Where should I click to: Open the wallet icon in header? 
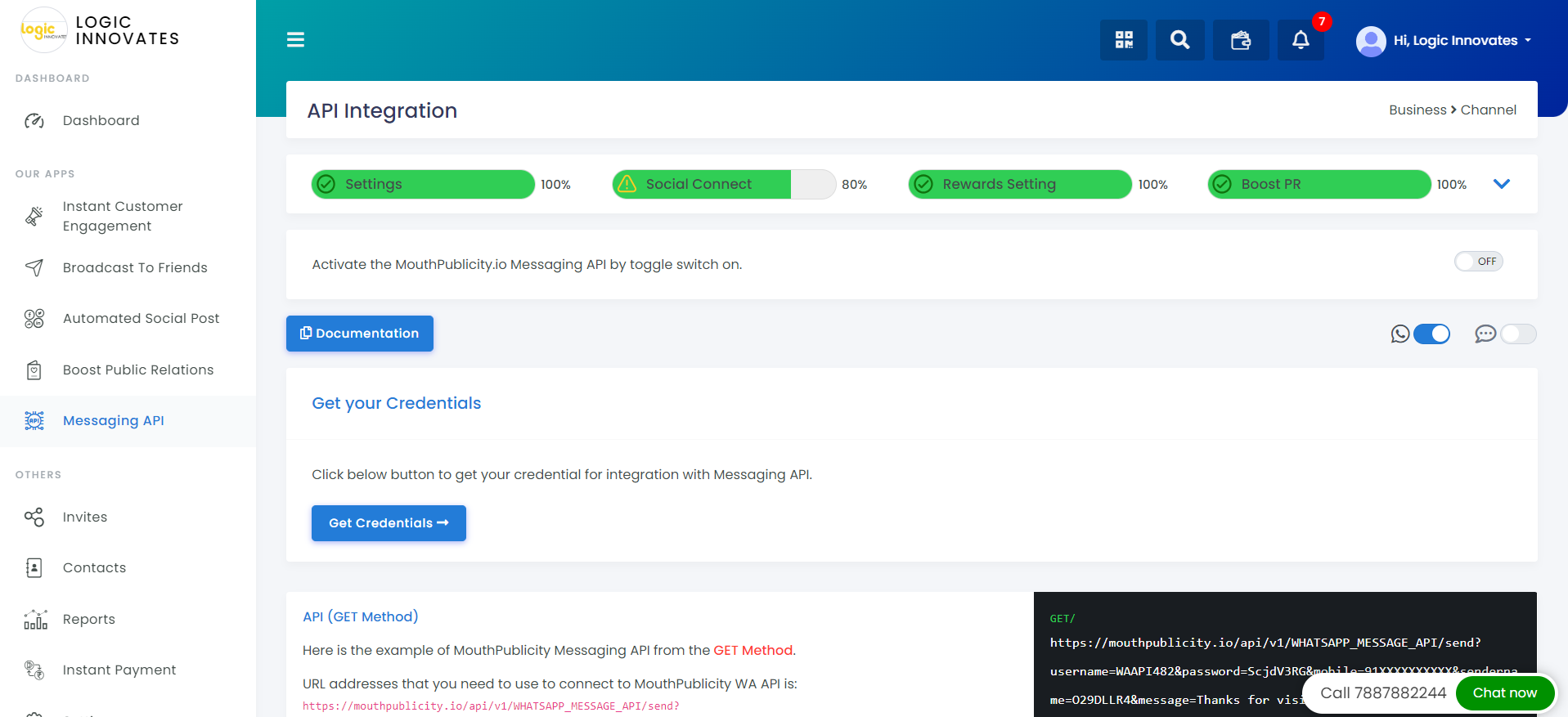pyautogui.click(x=1241, y=40)
